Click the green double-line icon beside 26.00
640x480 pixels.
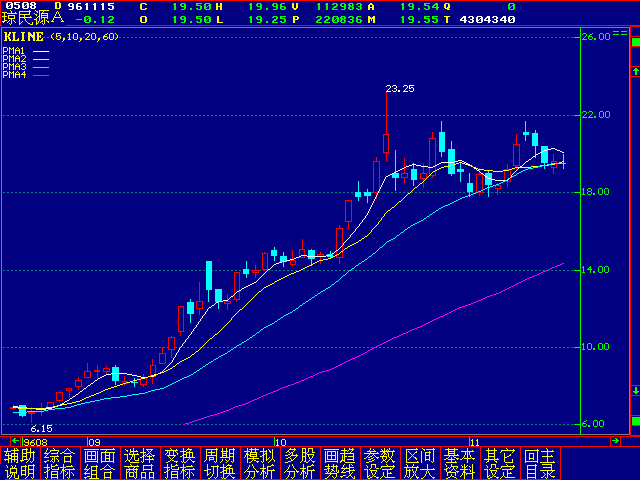pyautogui.click(x=620, y=33)
